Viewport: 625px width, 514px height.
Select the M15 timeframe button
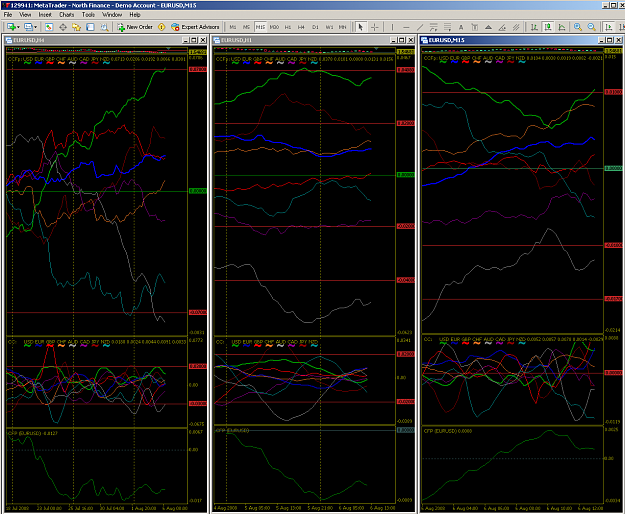260,27
